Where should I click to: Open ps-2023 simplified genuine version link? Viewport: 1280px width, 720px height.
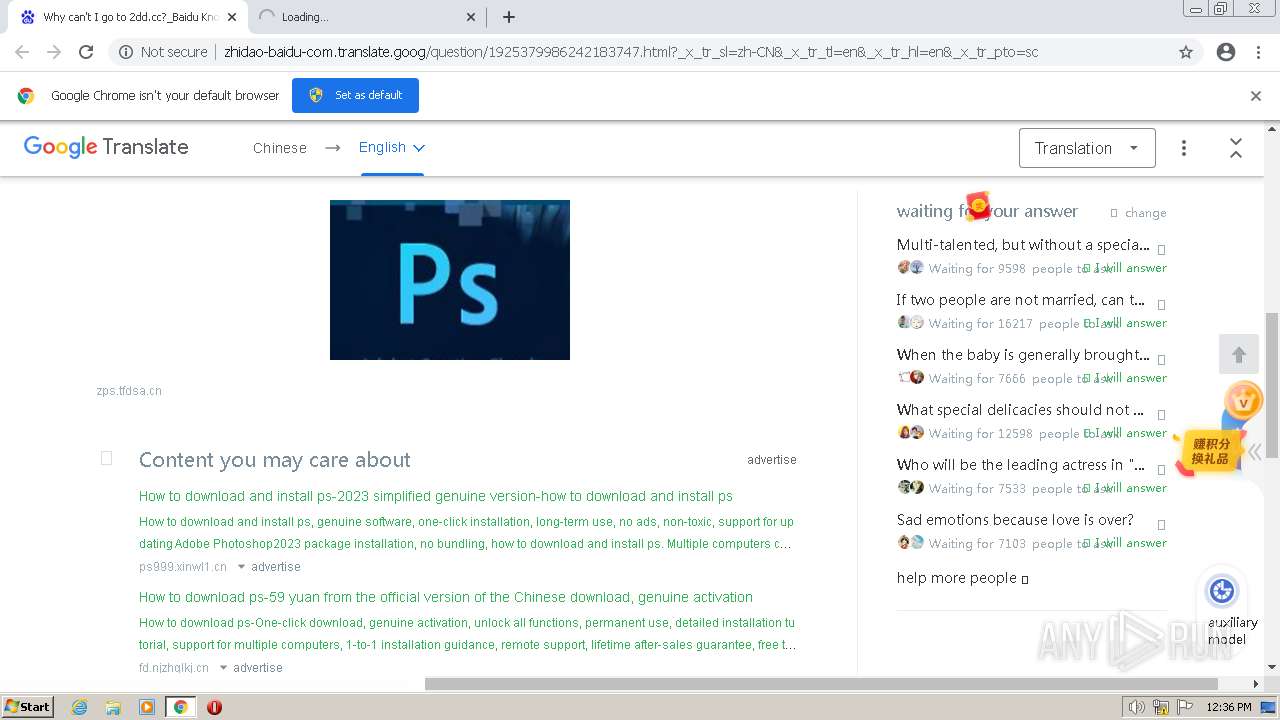coord(436,496)
